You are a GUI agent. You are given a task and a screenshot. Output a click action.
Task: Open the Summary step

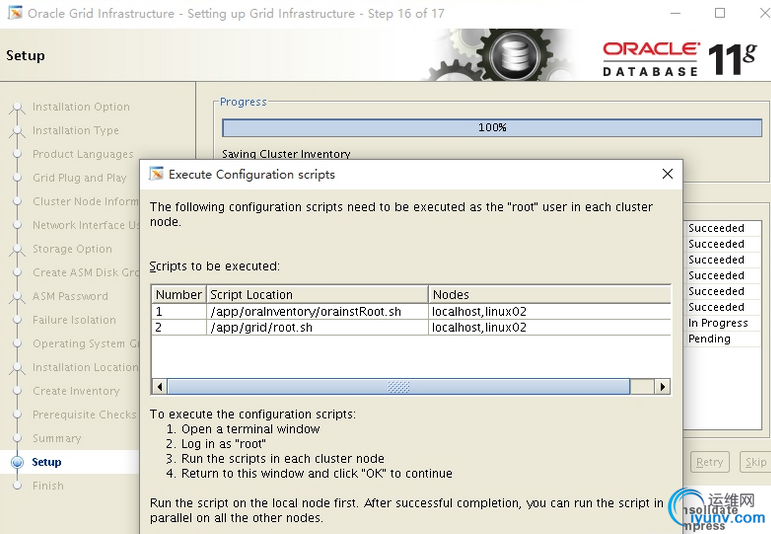pyautogui.click(x=57, y=438)
